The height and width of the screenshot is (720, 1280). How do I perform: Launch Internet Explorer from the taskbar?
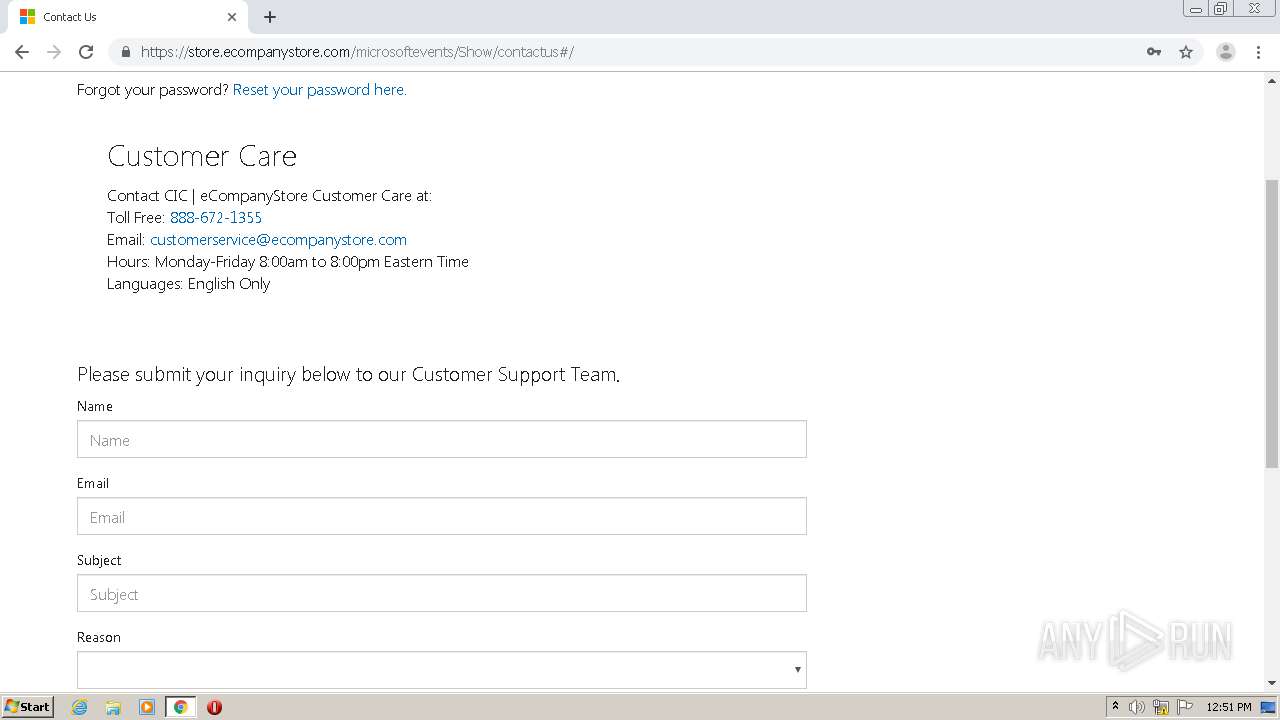(79, 707)
